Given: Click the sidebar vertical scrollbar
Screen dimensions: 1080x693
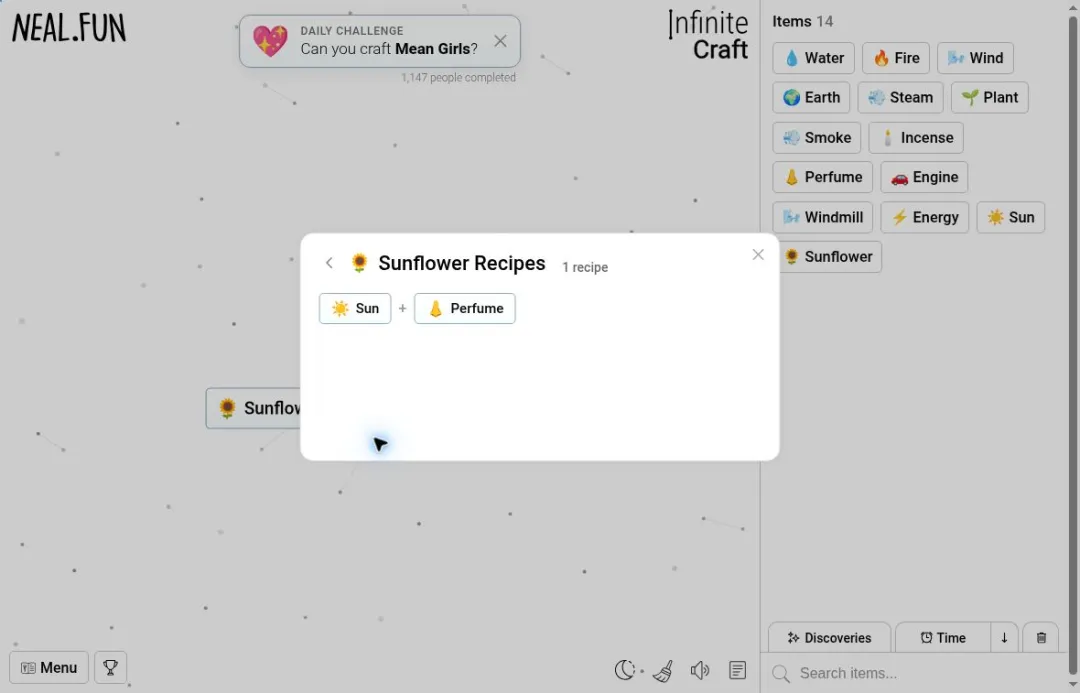Looking at the screenshot, I should [1073, 344].
